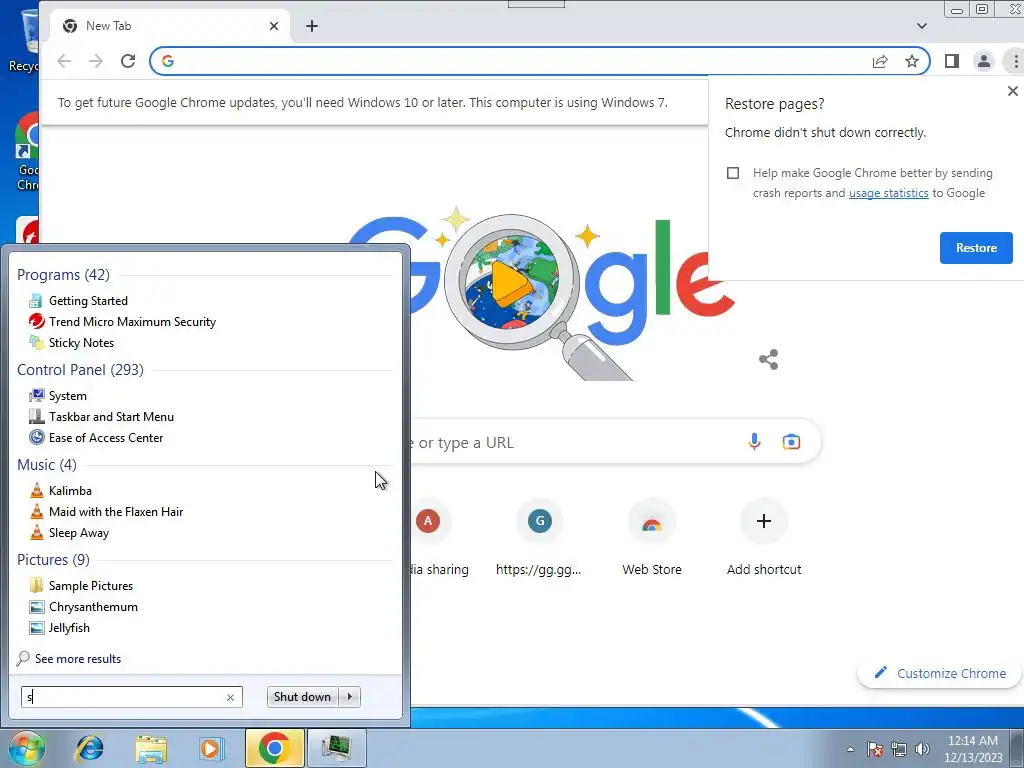Open the Chrome three-dot menu
Screen dimensions: 1024x768
point(1015,61)
